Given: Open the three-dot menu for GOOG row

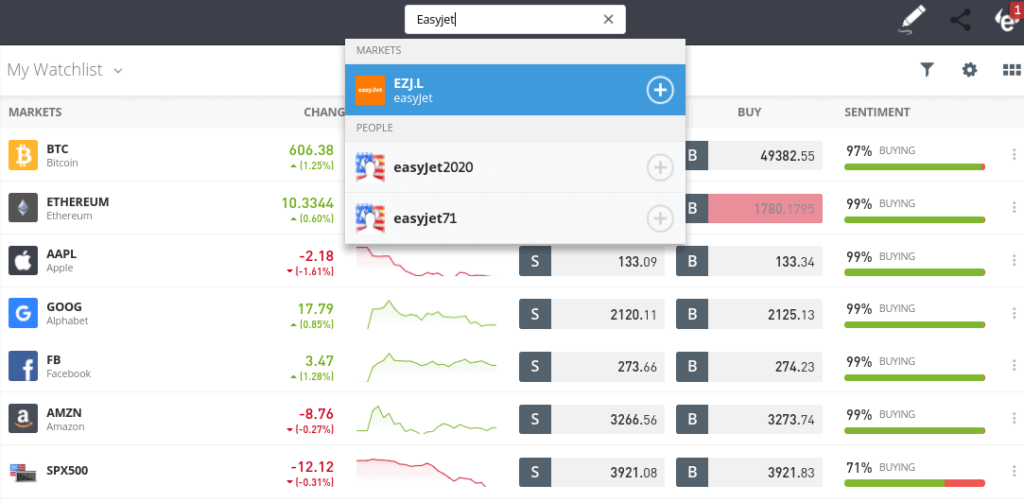Looking at the screenshot, I should (x=1014, y=313).
